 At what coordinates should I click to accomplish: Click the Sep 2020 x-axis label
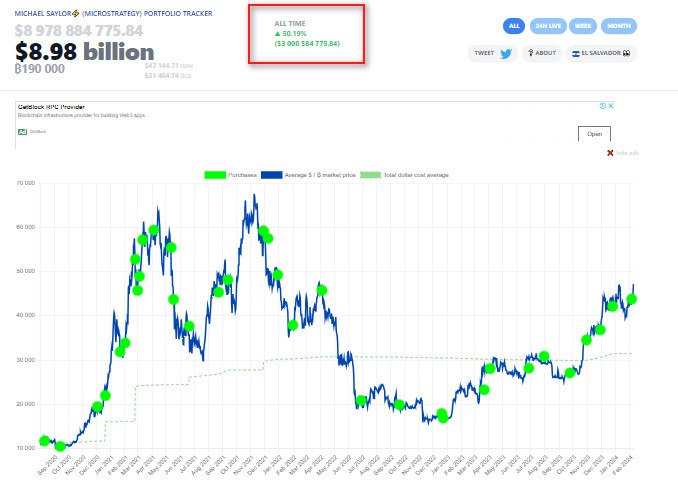pos(47,465)
